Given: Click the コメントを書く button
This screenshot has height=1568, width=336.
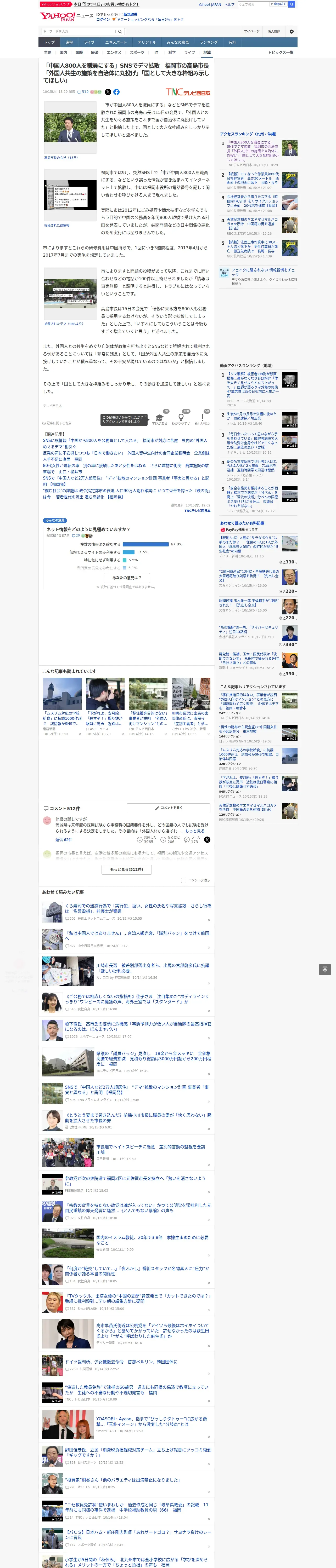Looking at the screenshot, I should coord(168,808).
